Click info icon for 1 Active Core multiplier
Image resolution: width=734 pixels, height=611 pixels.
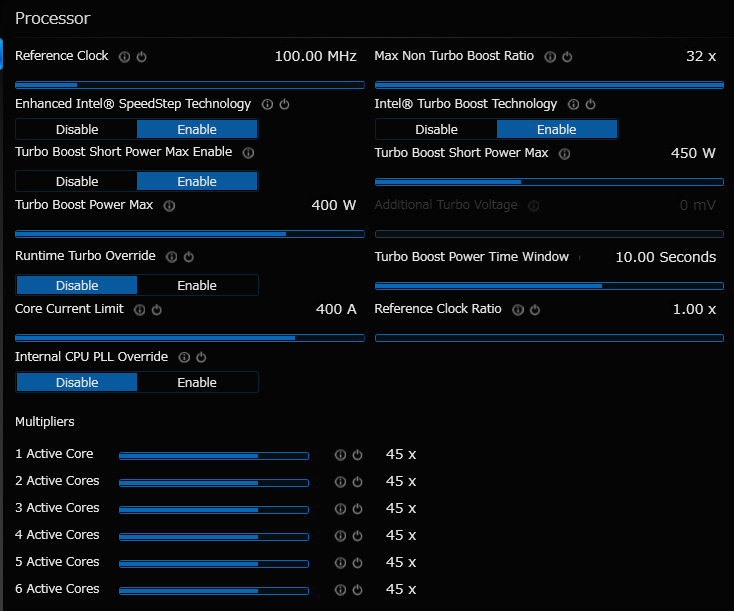pyautogui.click(x=340, y=455)
